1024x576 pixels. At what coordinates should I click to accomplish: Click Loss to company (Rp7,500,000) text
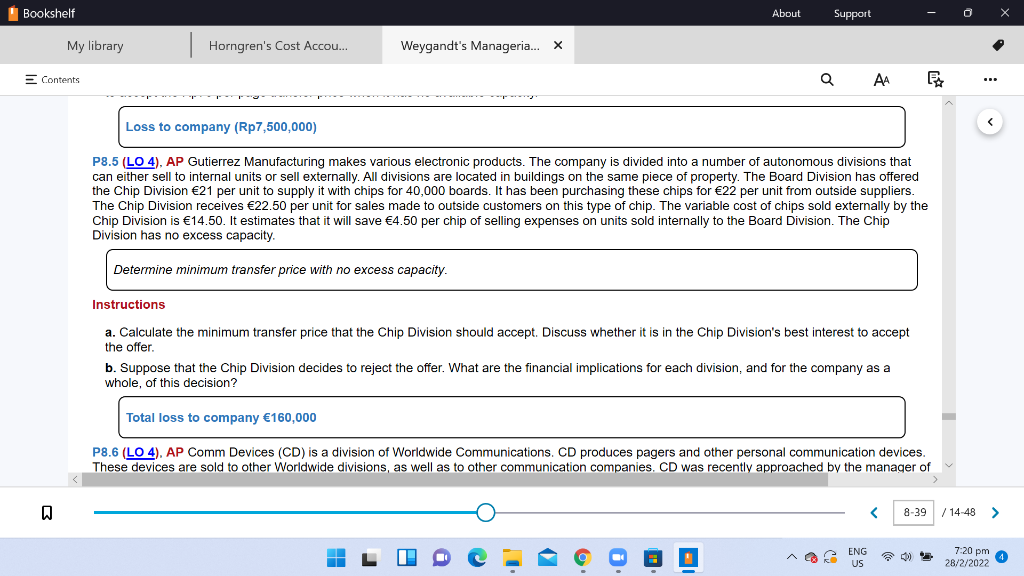click(x=221, y=127)
